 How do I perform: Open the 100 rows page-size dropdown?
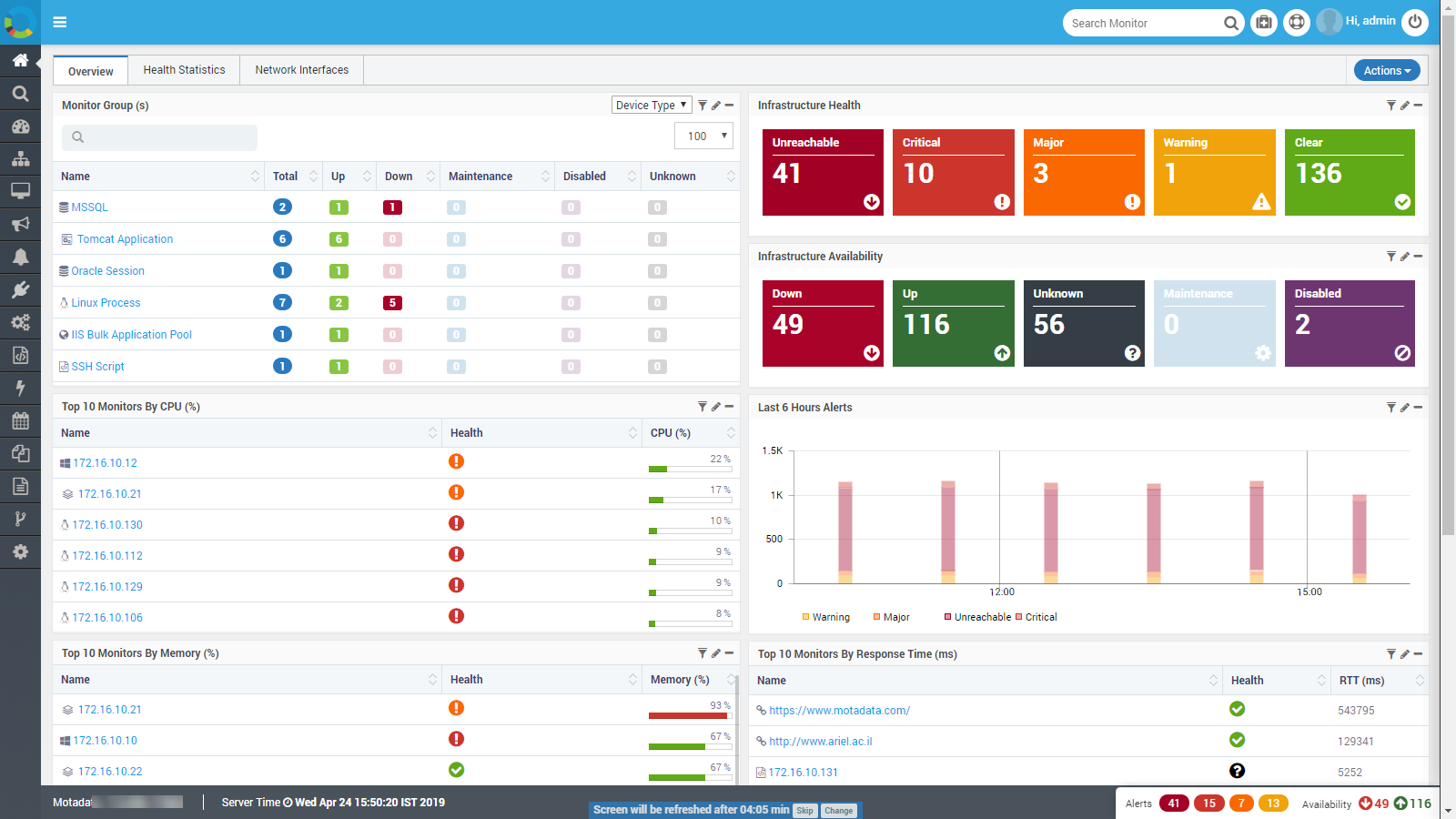coord(703,136)
